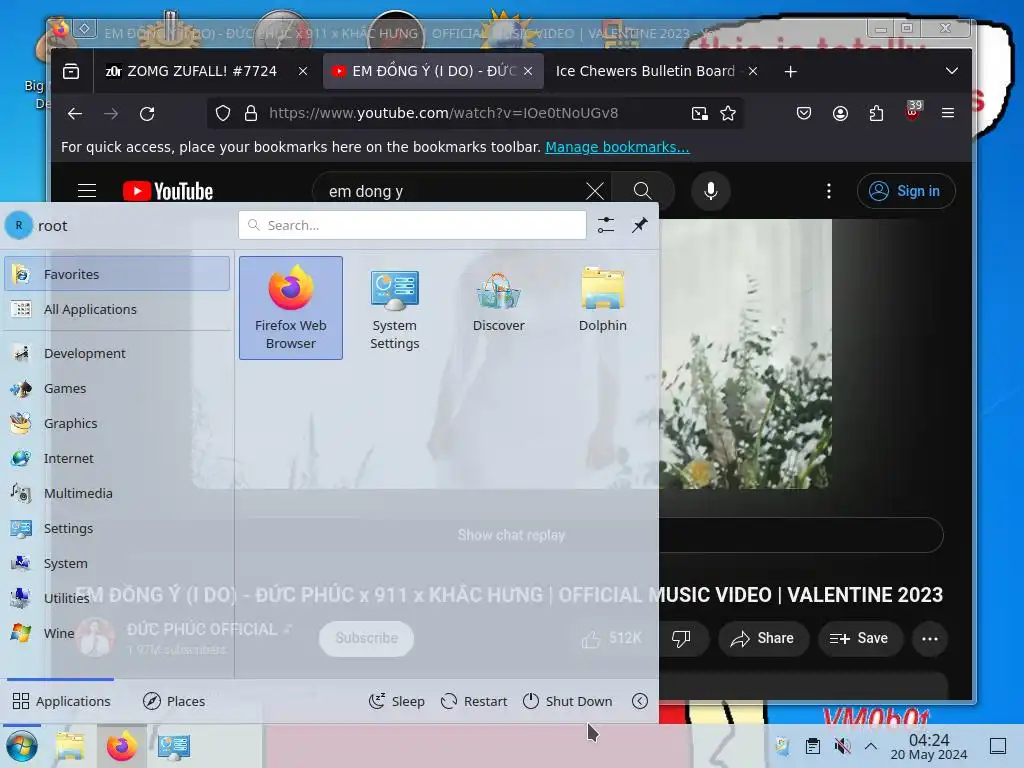Reload the YouTube page
This screenshot has height=768, width=1024.
pyautogui.click(x=147, y=114)
